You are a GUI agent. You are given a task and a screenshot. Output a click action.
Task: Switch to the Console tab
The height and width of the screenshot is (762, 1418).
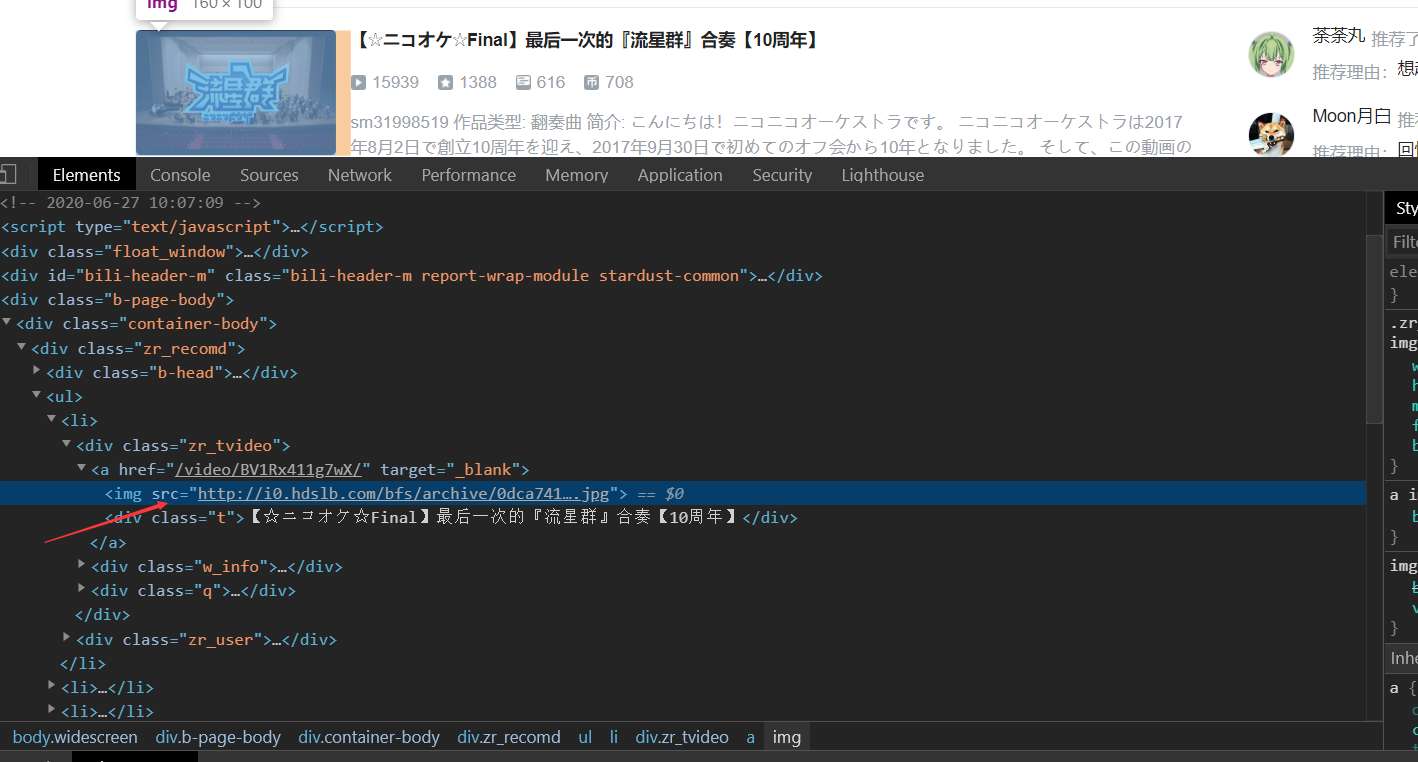tap(180, 175)
